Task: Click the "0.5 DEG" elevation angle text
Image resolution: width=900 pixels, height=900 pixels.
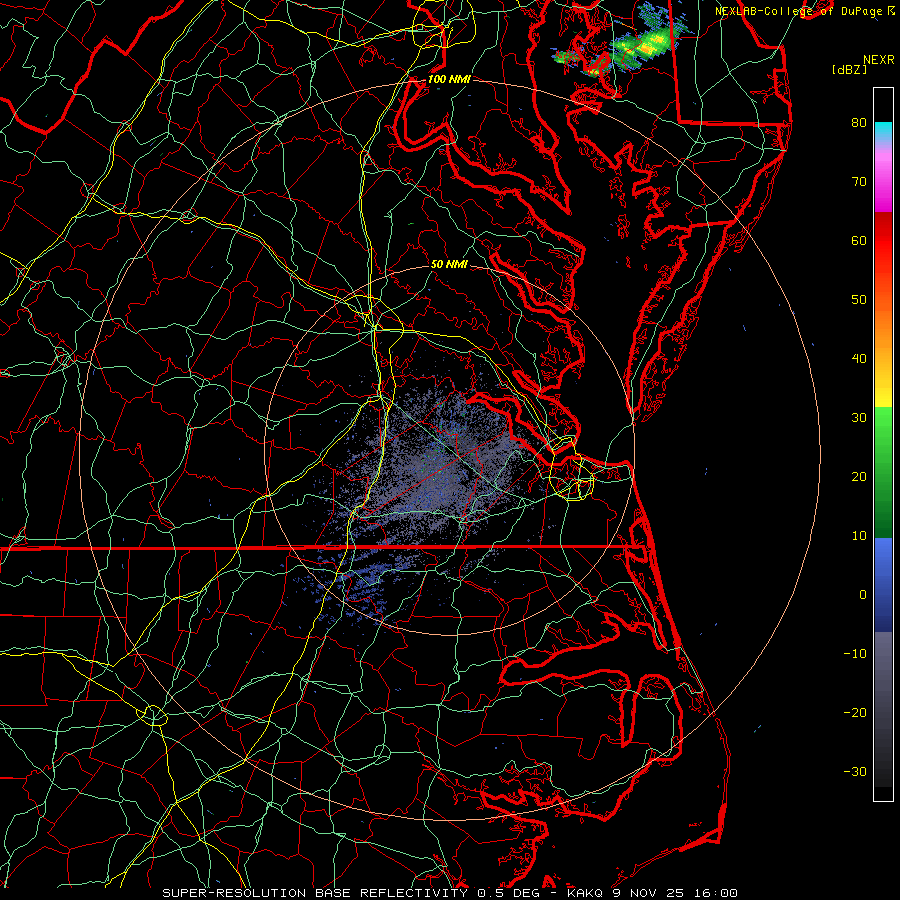Action: pyautogui.click(x=509, y=893)
